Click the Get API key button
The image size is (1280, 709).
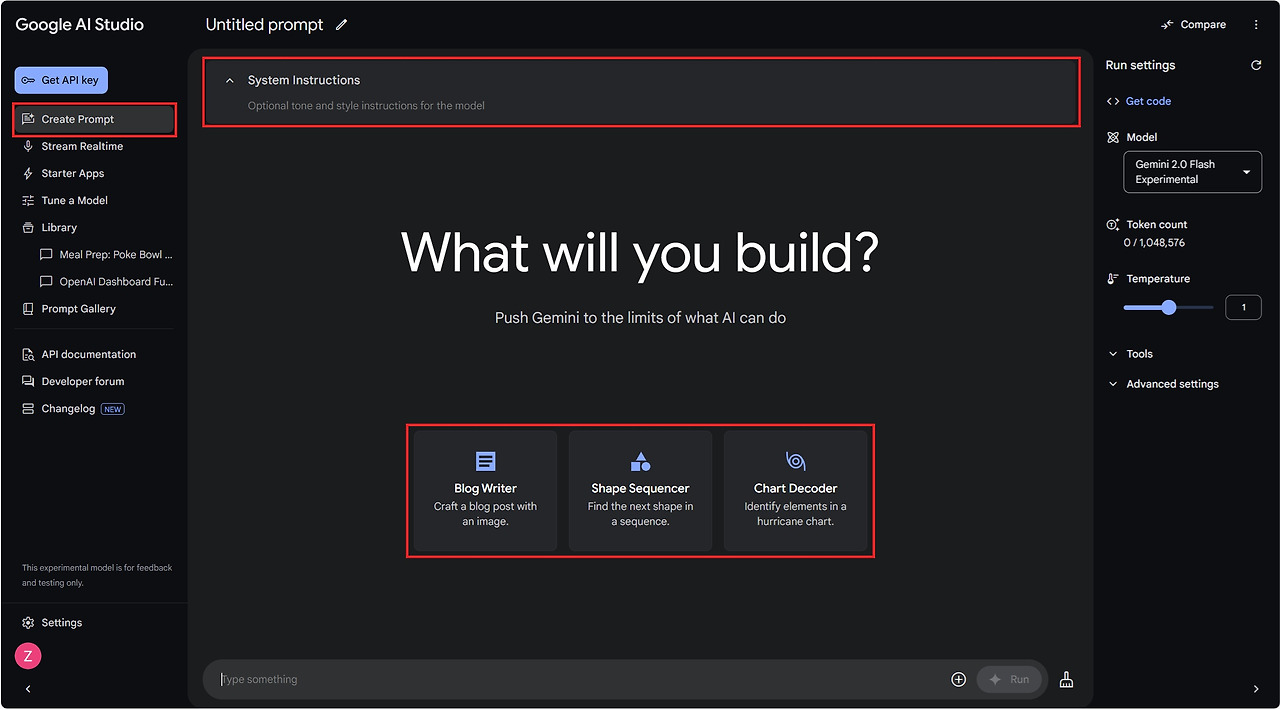point(61,80)
